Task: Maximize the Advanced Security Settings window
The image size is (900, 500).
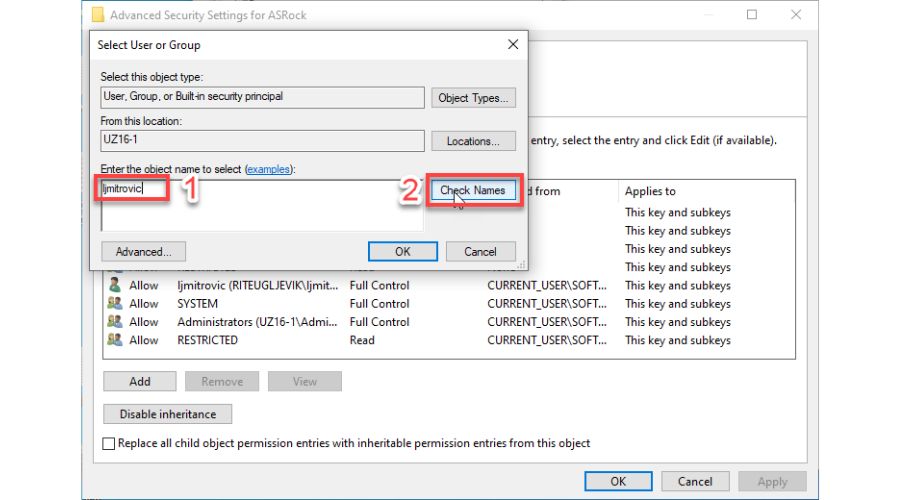Action: tap(752, 14)
